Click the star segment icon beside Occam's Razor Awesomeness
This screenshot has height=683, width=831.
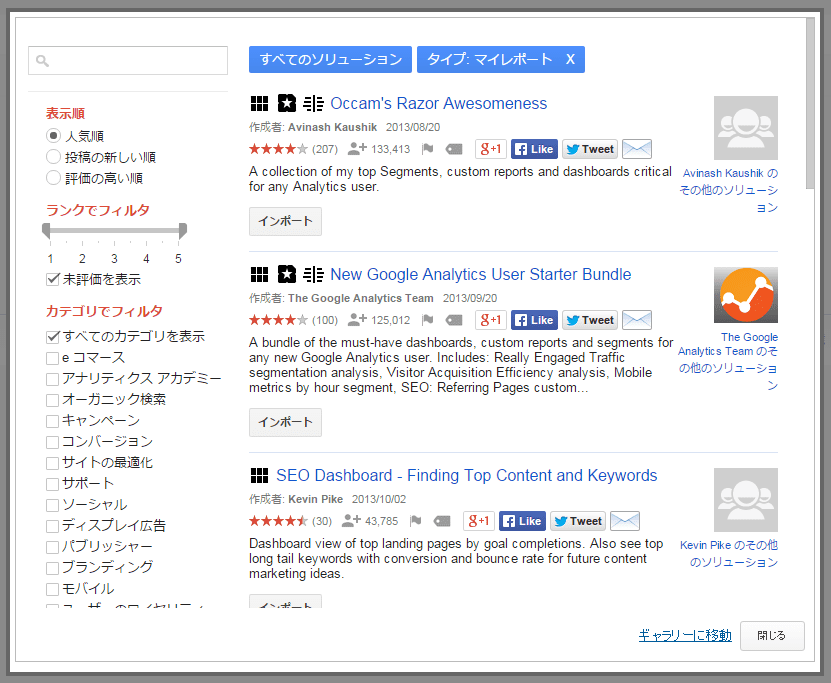(287, 103)
